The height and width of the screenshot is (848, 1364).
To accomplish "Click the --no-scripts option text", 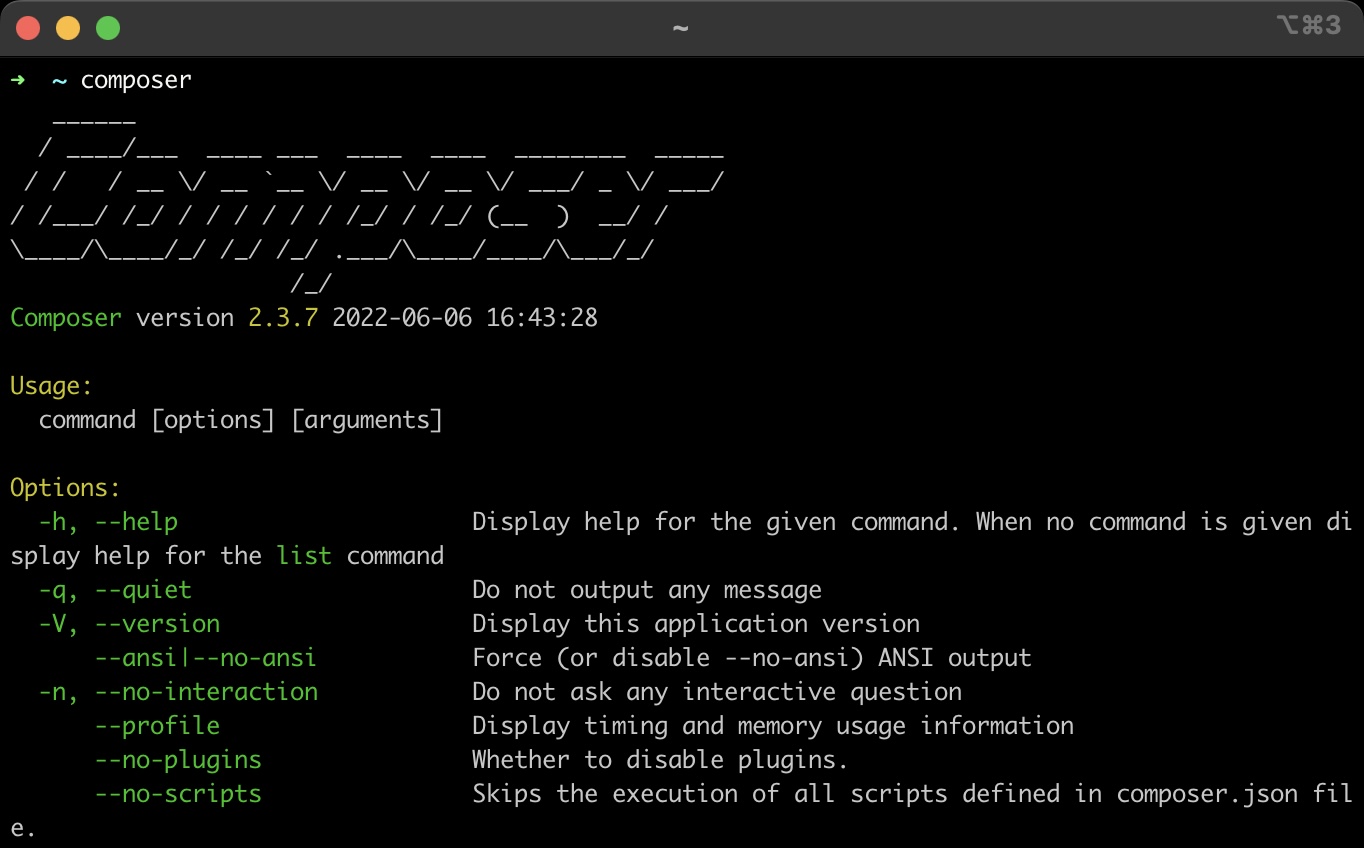I will pos(178,793).
